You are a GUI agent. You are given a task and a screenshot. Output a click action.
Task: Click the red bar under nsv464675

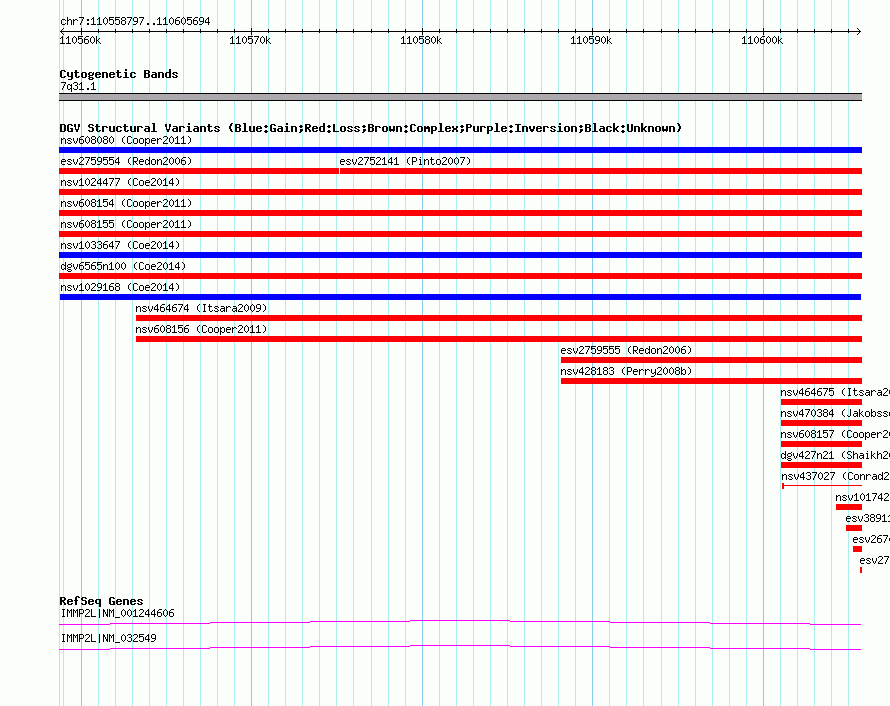[821, 402]
